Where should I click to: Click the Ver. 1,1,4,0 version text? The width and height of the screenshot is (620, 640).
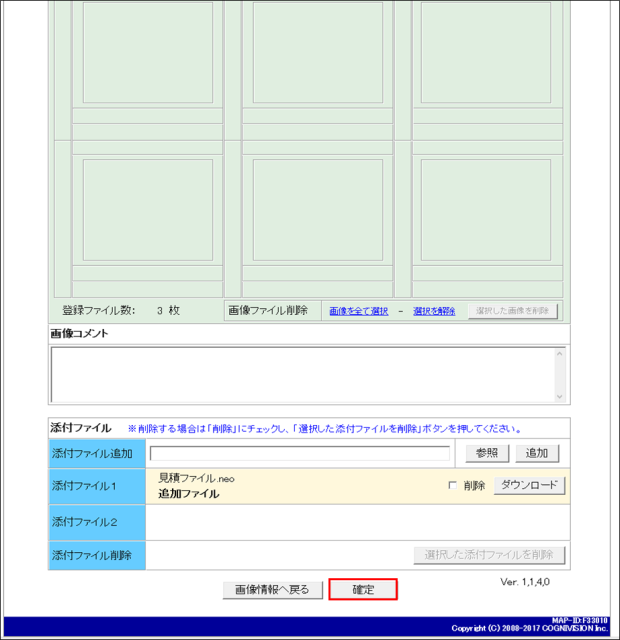[525, 582]
